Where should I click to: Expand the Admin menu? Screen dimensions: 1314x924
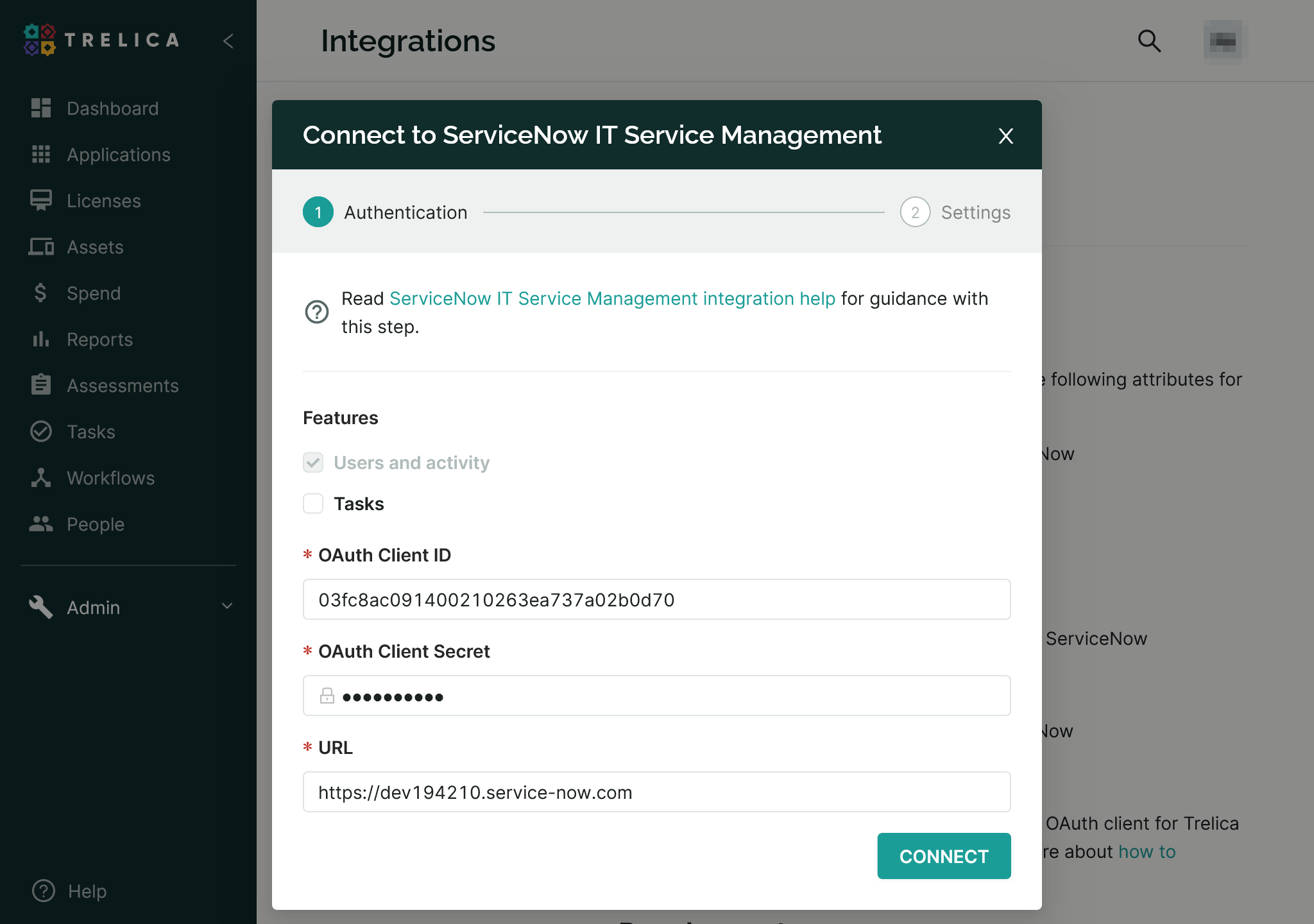(x=92, y=608)
